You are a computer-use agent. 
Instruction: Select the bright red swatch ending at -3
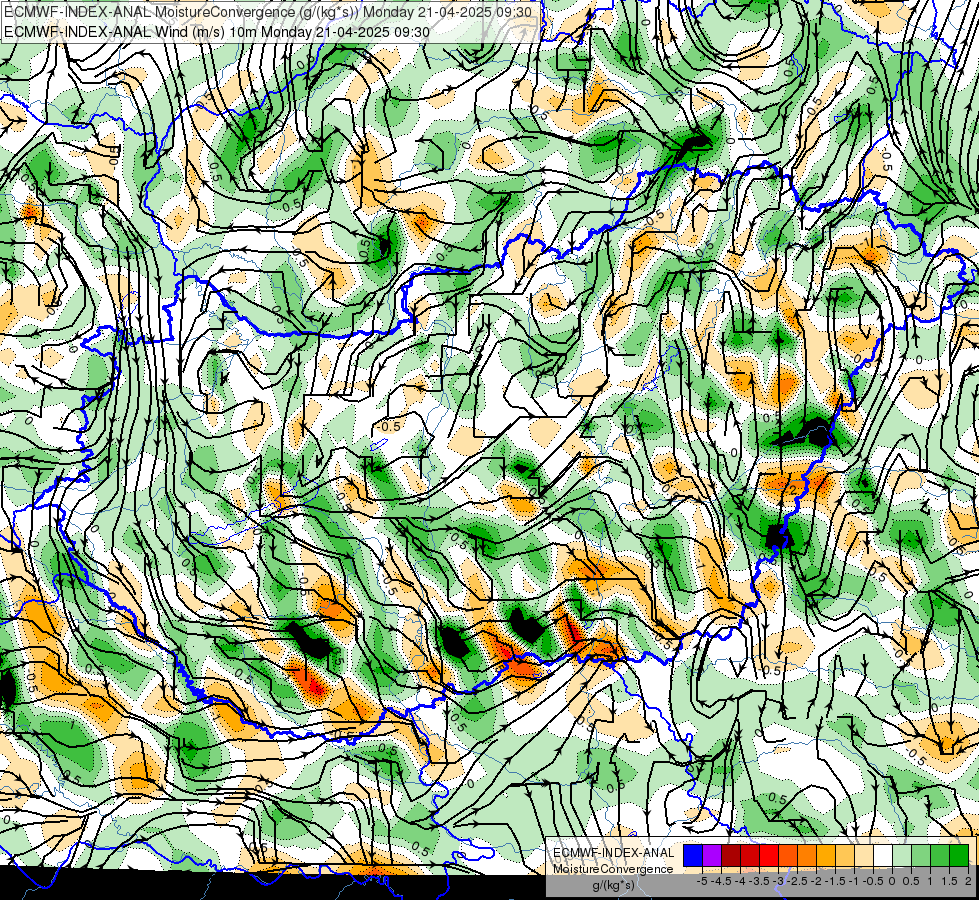point(769,855)
